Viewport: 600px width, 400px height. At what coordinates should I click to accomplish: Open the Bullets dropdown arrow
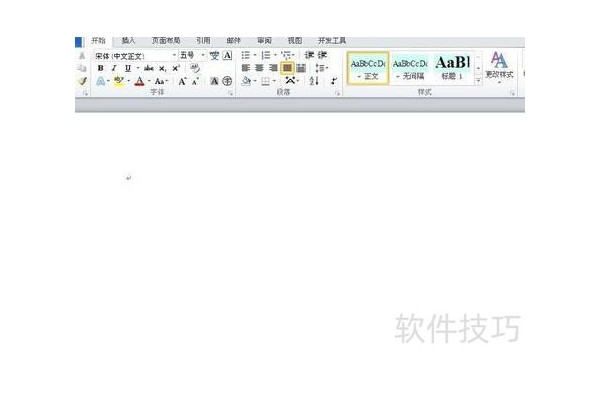(255, 56)
